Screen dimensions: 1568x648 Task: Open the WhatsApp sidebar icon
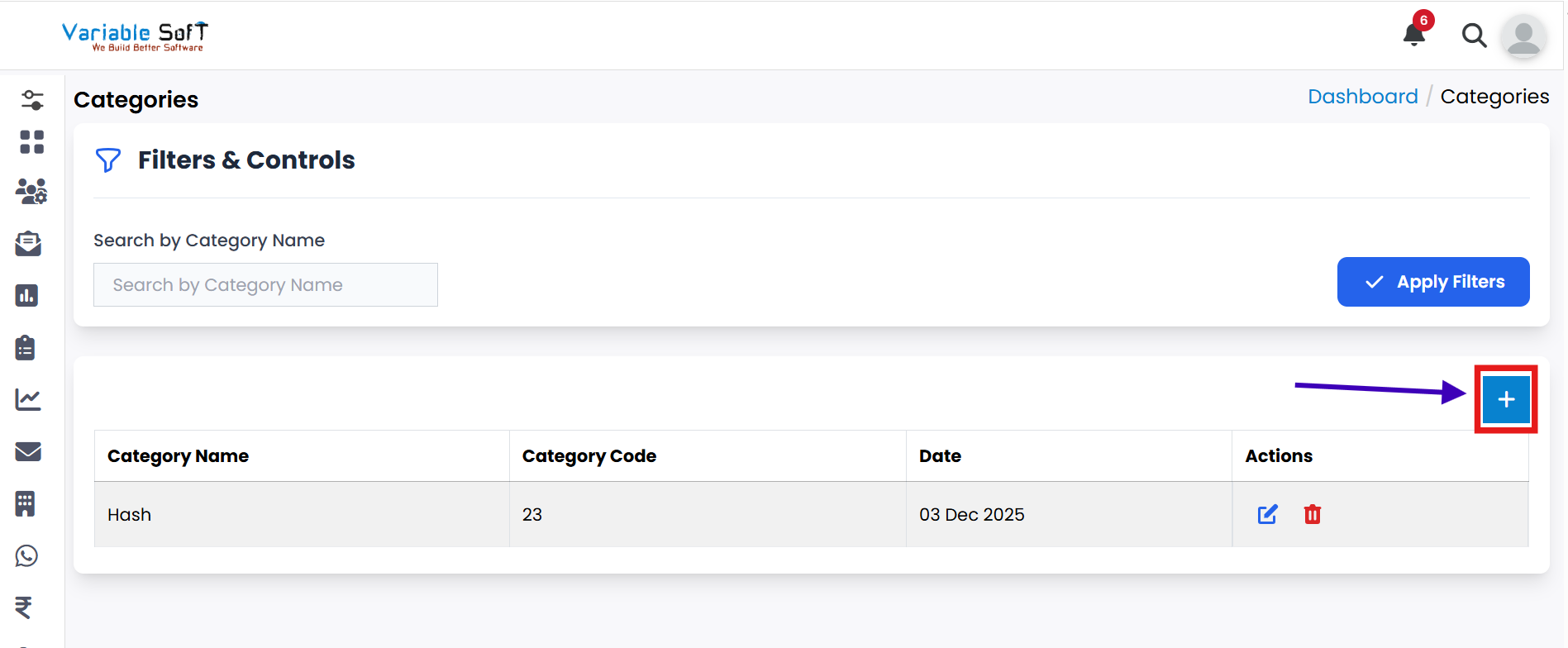pos(26,555)
